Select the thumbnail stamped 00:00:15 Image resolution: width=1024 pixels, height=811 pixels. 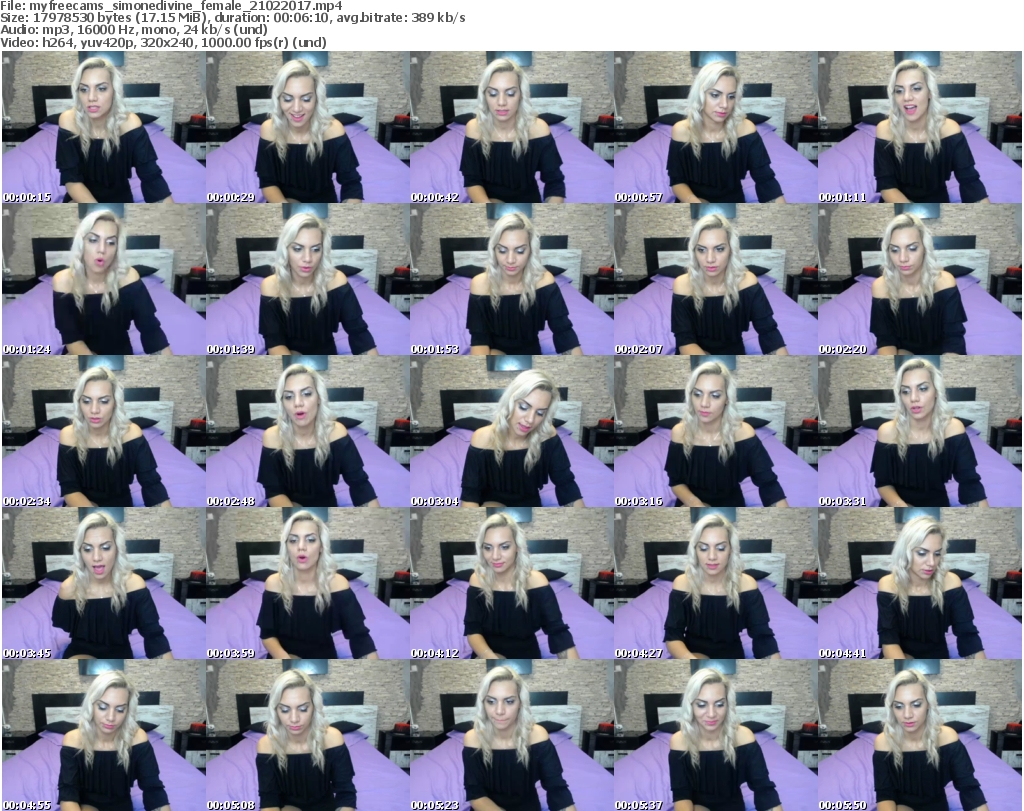pos(104,127)
